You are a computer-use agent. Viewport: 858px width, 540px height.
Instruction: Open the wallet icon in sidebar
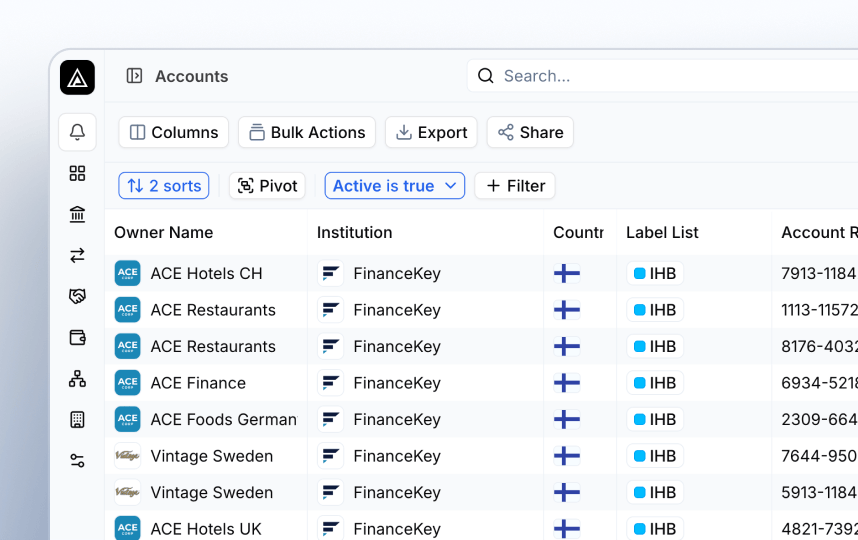click(77, 338)
